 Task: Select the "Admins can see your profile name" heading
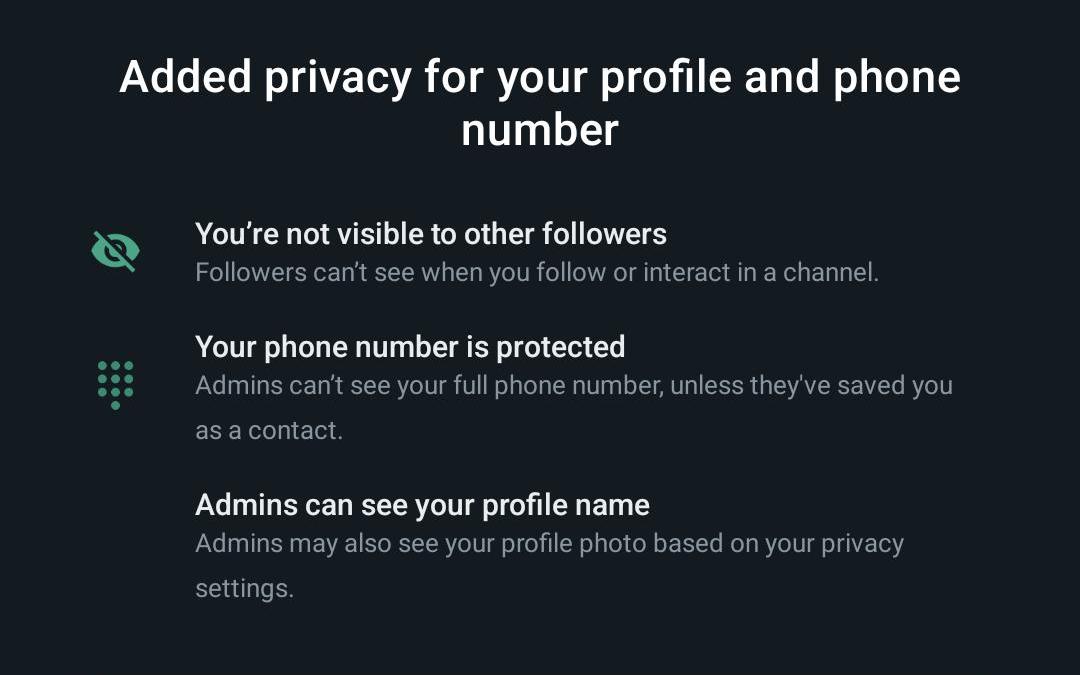point(422,505)
